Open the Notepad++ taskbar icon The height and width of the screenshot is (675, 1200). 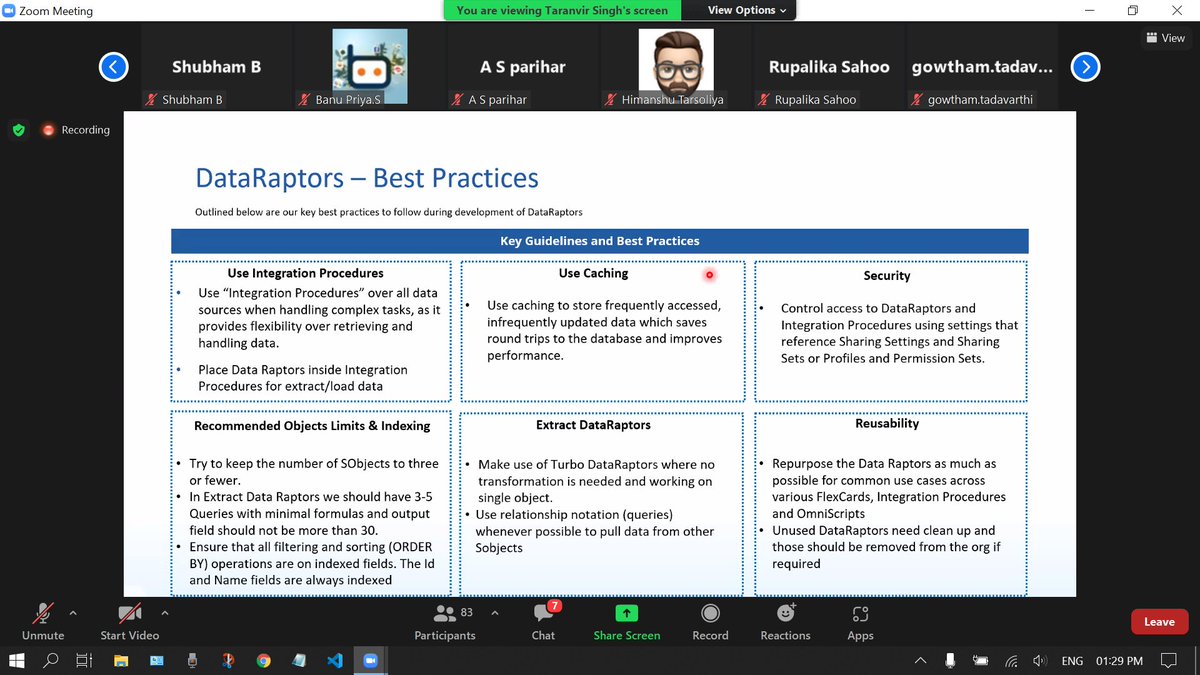pyautogui.click(x=299, y=661)
